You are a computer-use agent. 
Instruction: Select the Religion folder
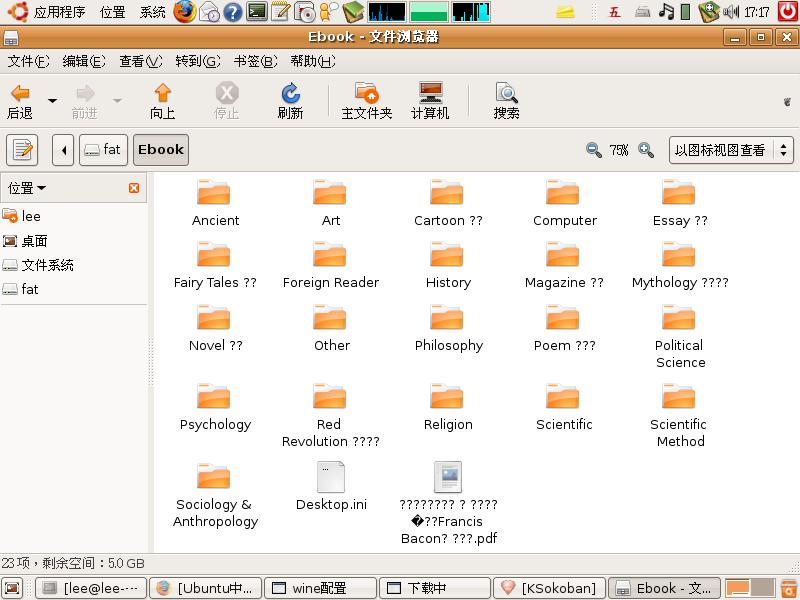pyautogui.click(x=448, y=407)
